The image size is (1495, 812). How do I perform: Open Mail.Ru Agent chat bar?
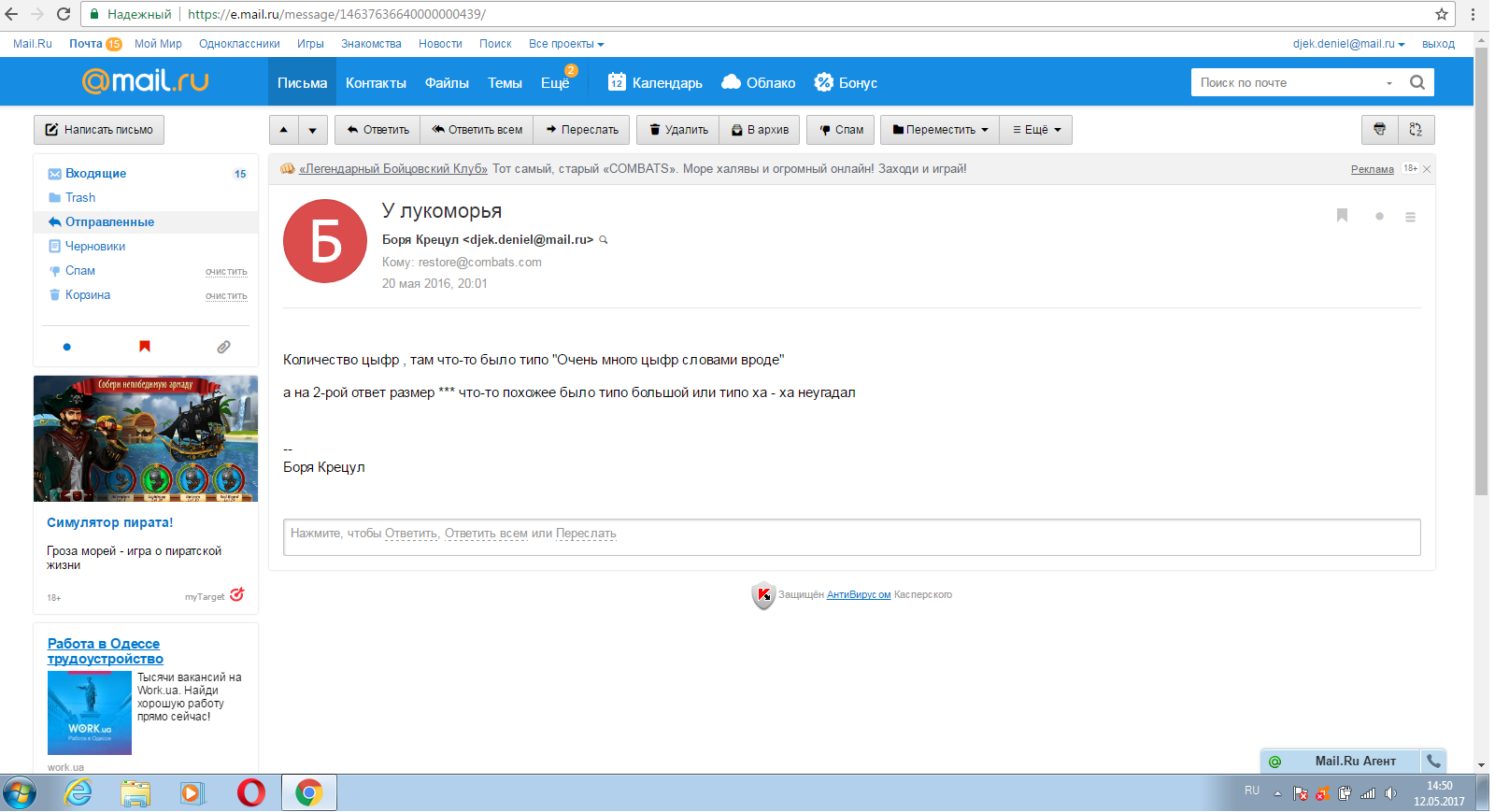click(x=1342, y=761)
